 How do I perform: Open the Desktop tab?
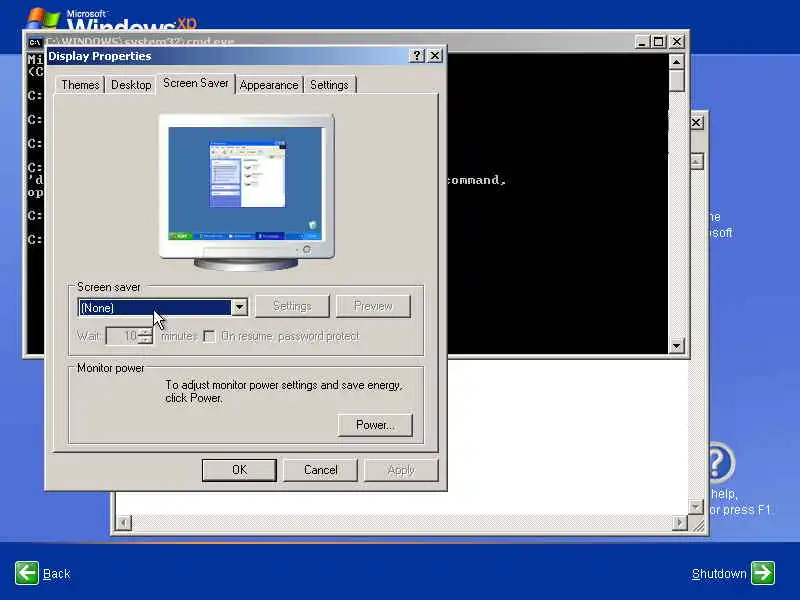[x=131, y=85]
